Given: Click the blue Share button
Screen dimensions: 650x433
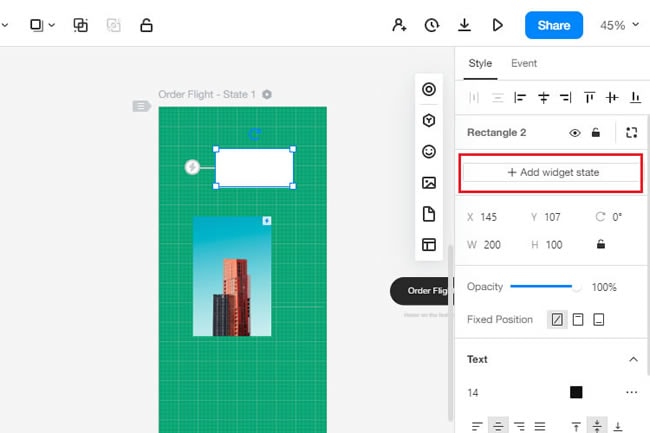Looking at the screenshot, I should 554,25.
